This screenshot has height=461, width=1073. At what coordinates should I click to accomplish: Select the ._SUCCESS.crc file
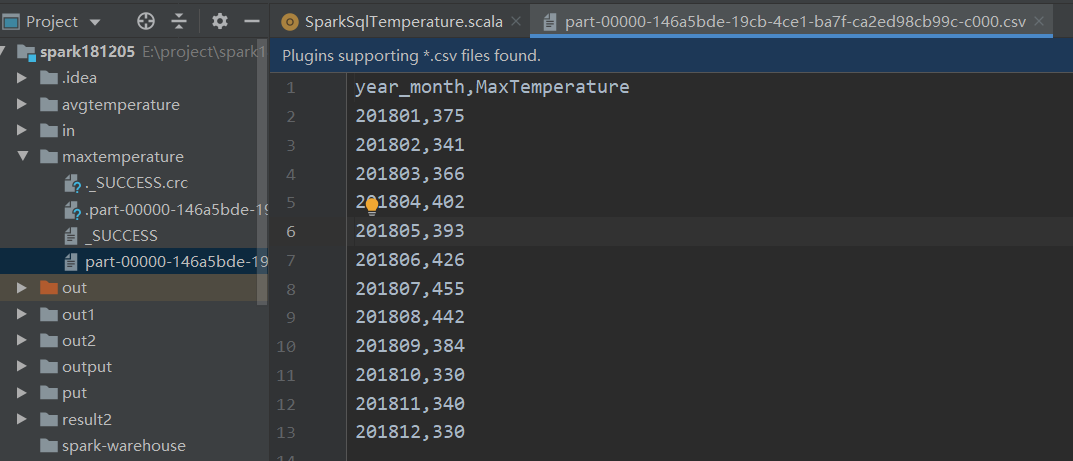(136, 183)
